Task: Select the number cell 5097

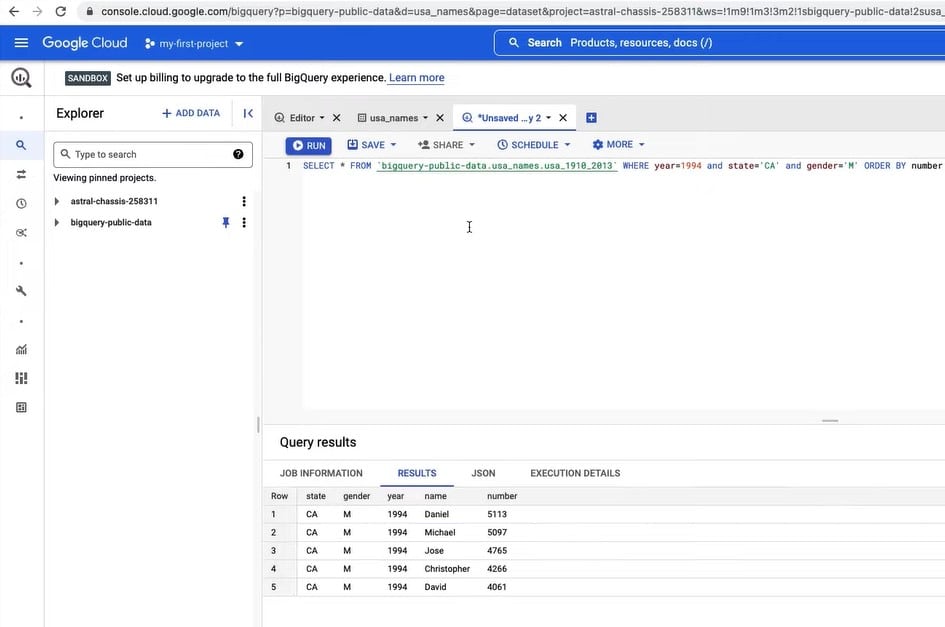Action: [x=497, y=532]
